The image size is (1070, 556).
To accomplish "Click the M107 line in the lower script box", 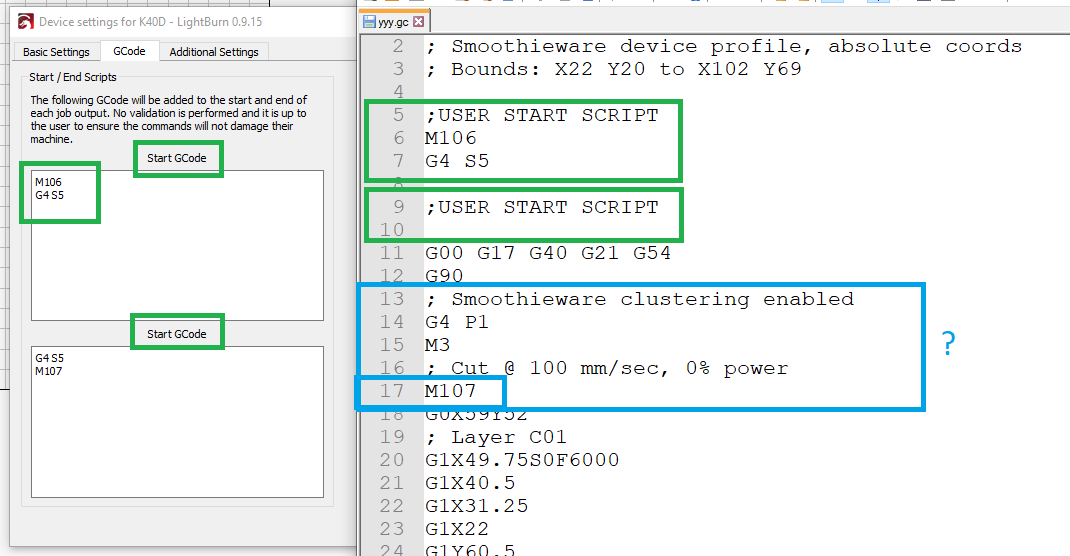I will click(x=48, y=371).
